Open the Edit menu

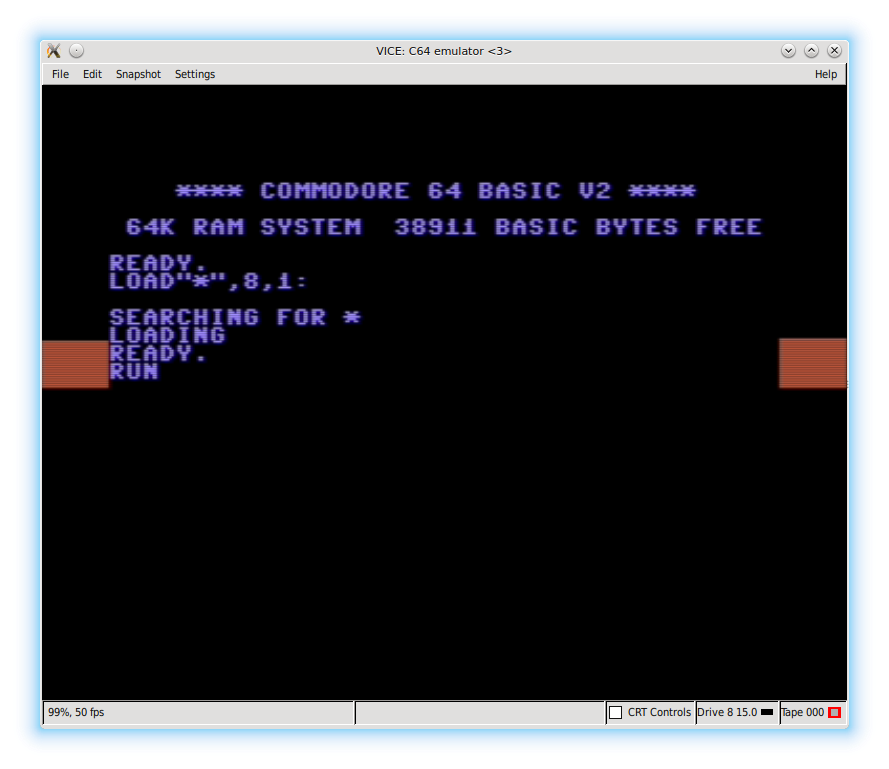[x=92, y=74]
